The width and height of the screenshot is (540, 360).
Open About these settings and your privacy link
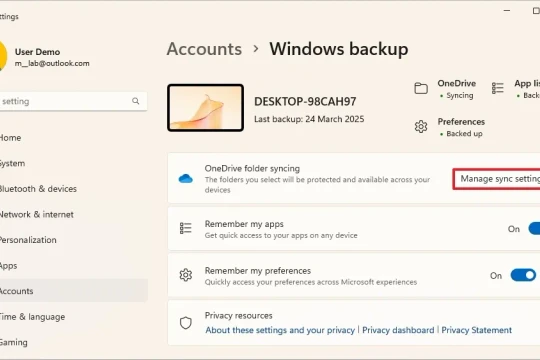tap(280, 330)
